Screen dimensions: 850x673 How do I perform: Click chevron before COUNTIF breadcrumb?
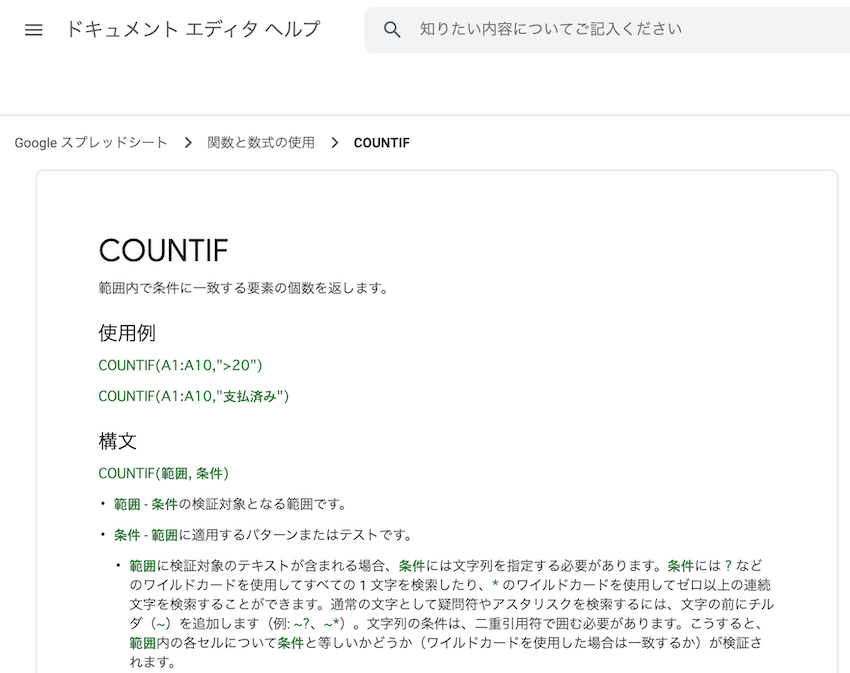point(334,143)
